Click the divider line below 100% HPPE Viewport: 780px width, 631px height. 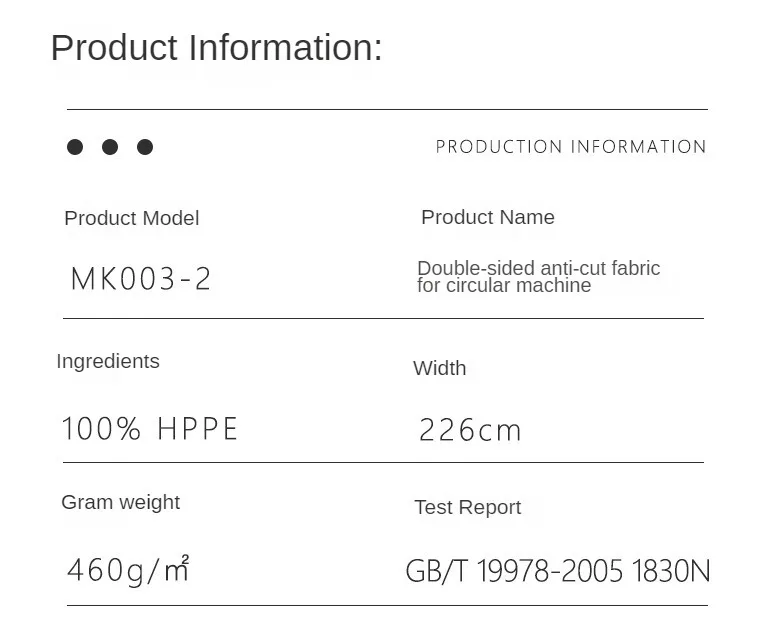coord(383,462)
